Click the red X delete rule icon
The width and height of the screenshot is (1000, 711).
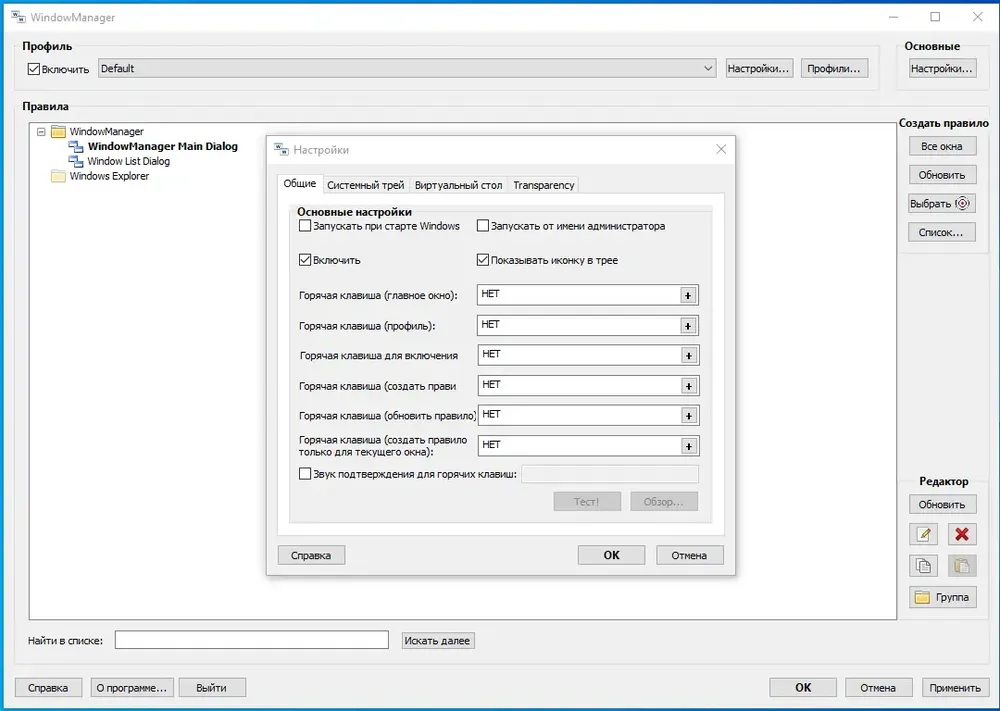(962, 534)
